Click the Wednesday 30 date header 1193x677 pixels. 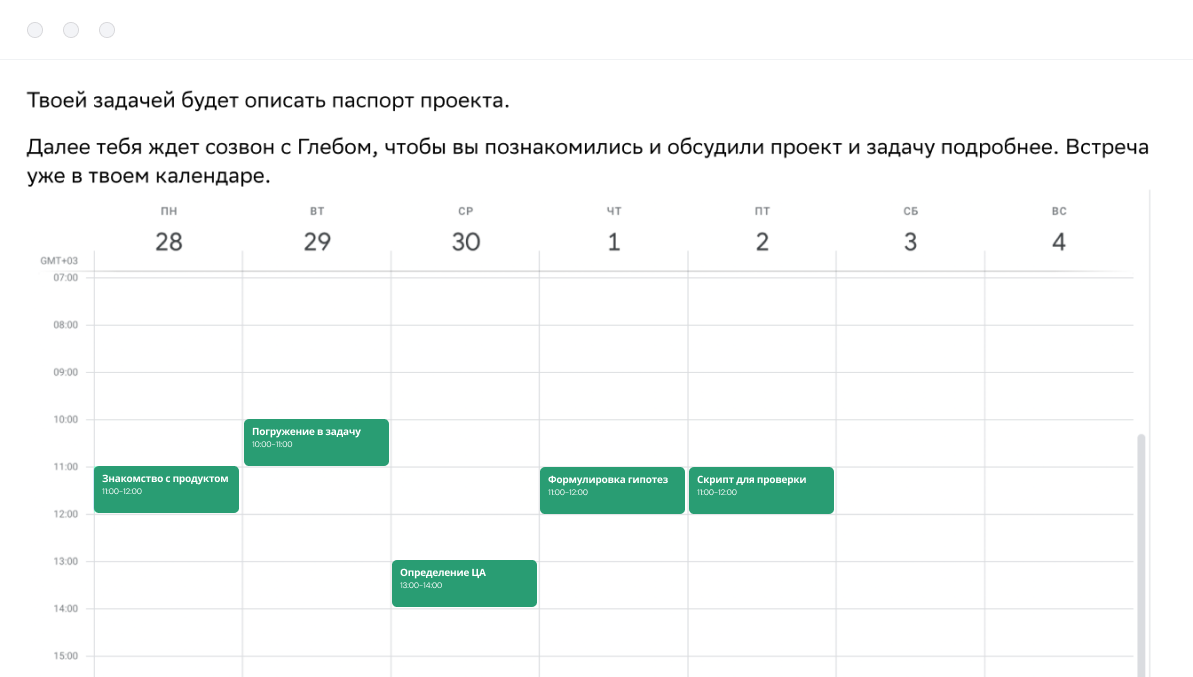coord(465,241)
